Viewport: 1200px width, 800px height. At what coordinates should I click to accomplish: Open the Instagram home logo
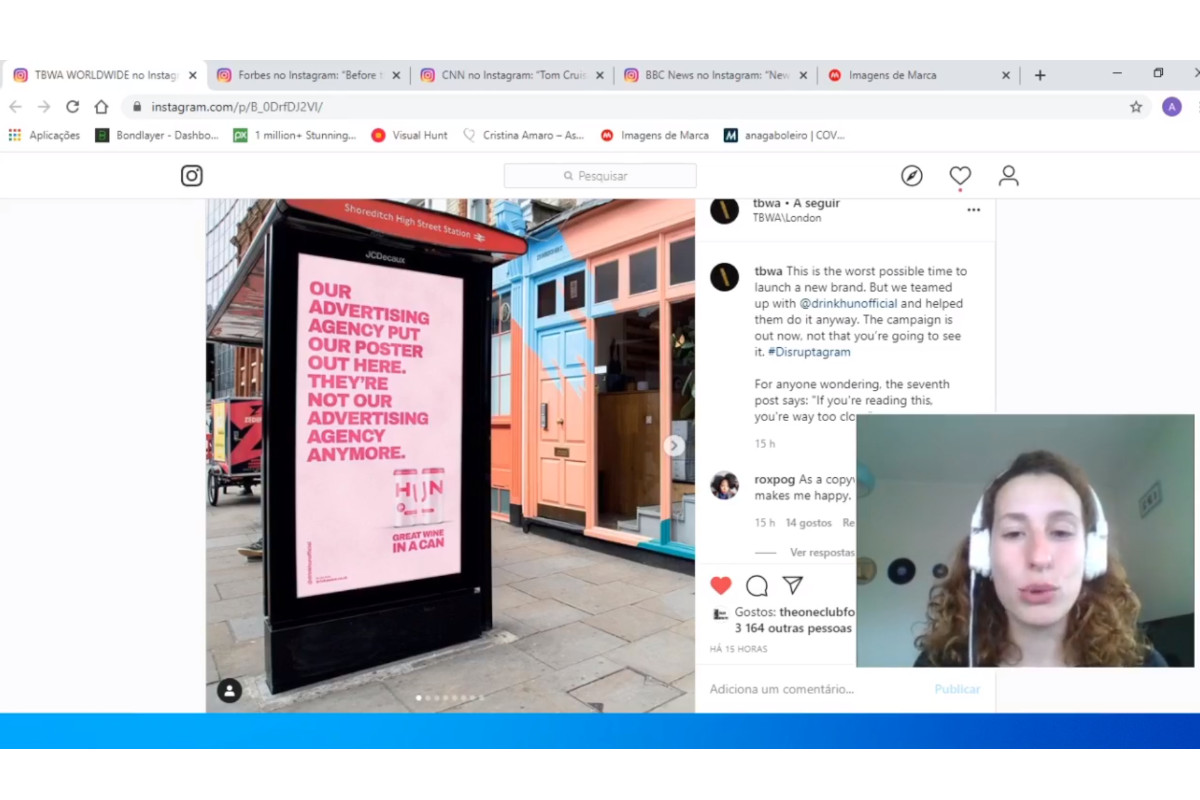click(x=192, y=176)
